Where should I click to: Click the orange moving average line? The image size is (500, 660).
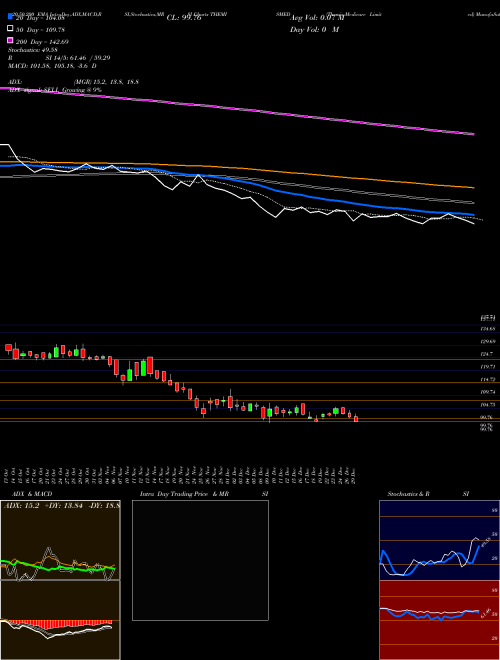click(237, 168)
